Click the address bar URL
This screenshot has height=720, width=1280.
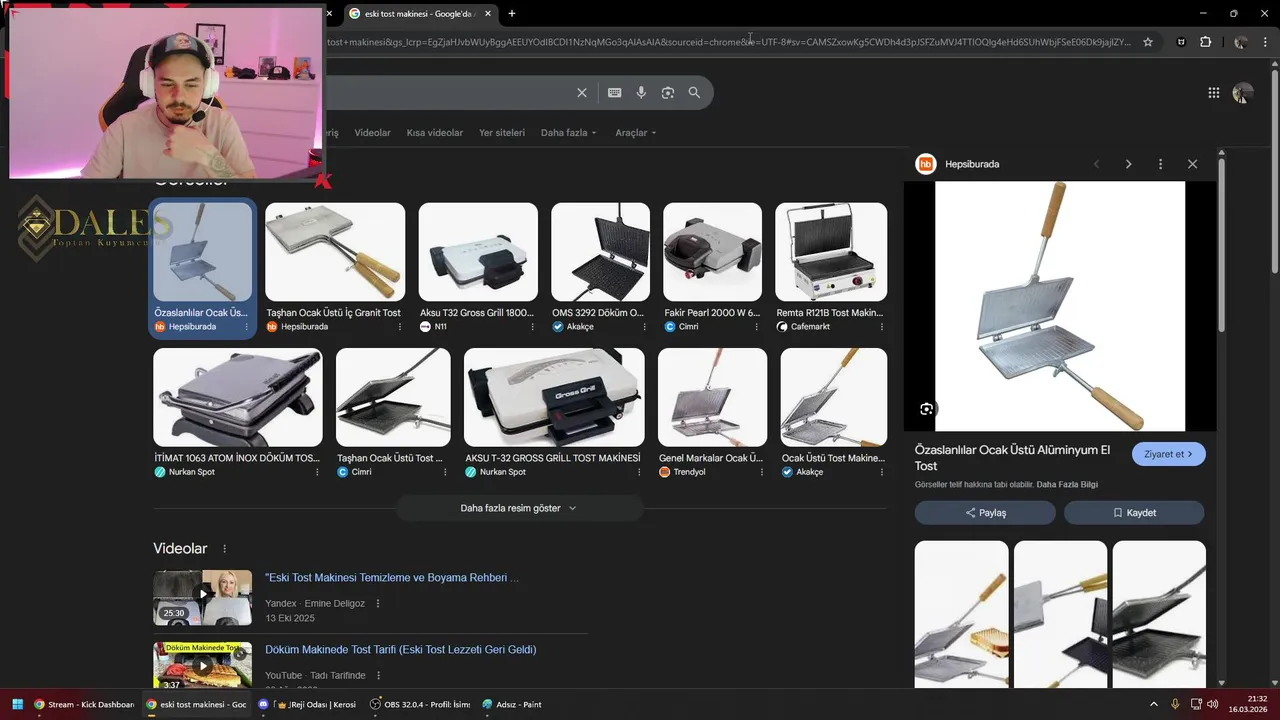click(730, 42)
